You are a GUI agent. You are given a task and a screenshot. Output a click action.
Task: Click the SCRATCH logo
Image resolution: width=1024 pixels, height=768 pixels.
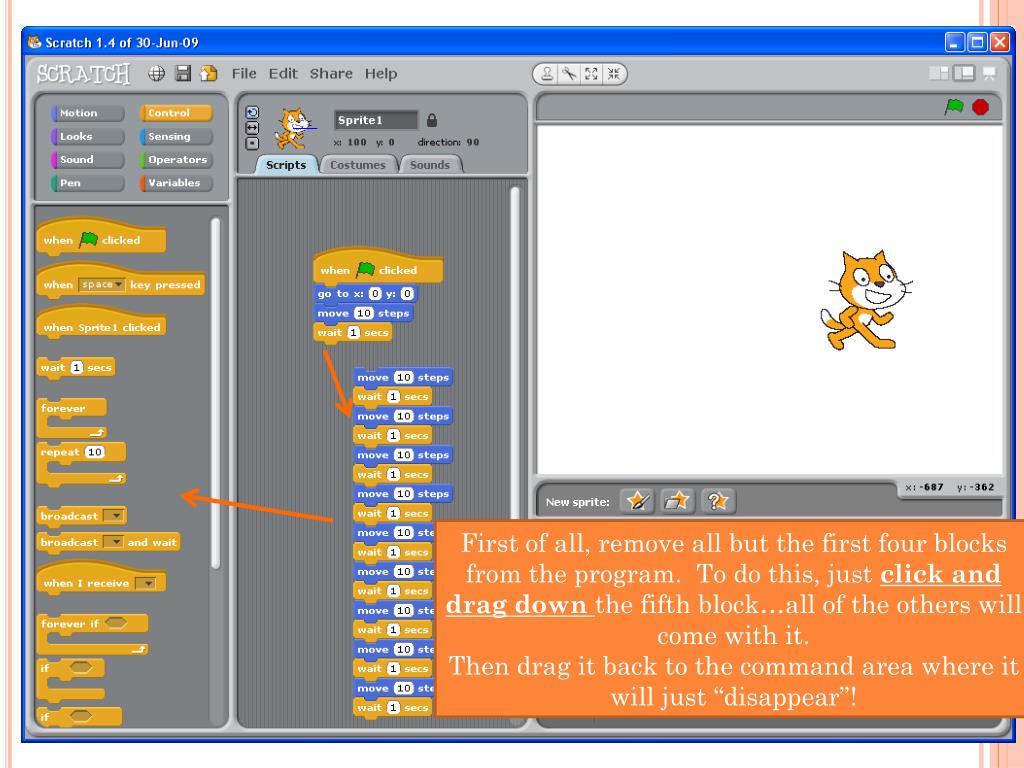click(84, 74)
